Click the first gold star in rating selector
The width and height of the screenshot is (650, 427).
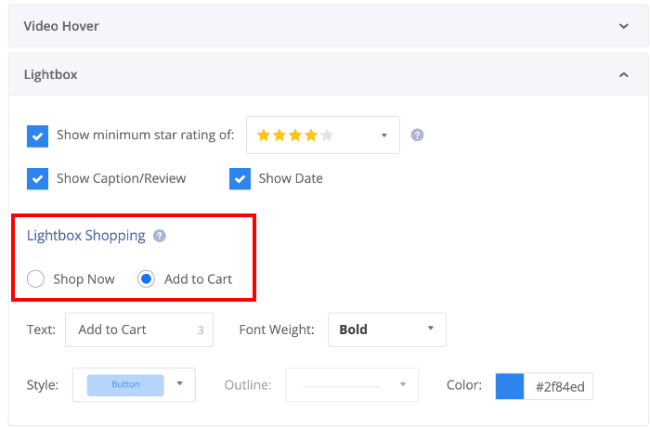(264, 135)
